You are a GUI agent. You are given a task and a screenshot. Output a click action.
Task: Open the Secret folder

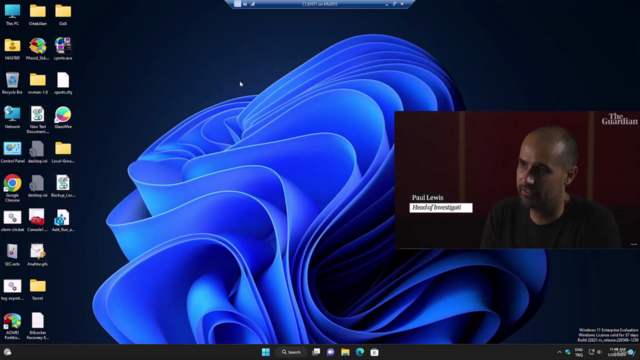point(38,289)
